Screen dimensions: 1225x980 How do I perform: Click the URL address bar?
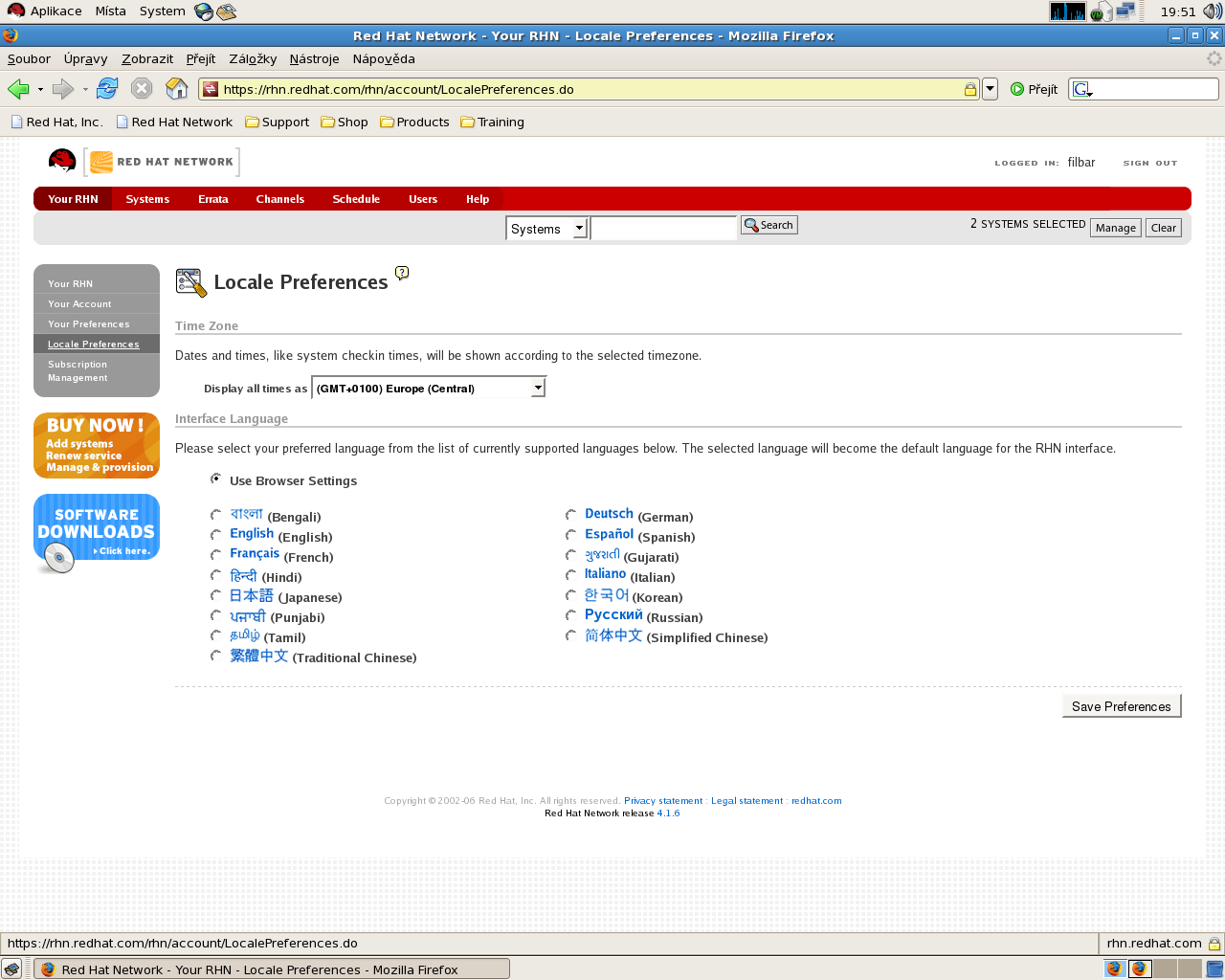pyautogui.click(x=590, y=89)
